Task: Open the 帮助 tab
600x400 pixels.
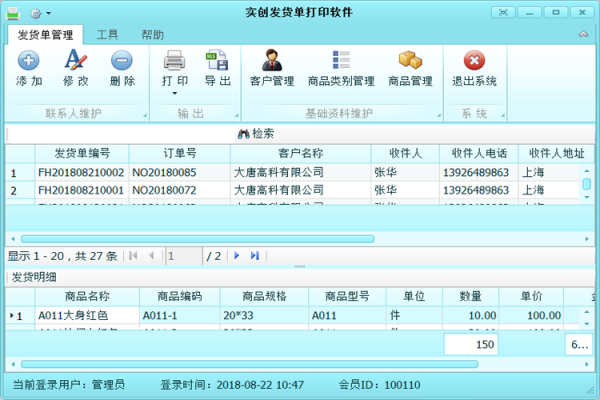Action: point(153,34)
